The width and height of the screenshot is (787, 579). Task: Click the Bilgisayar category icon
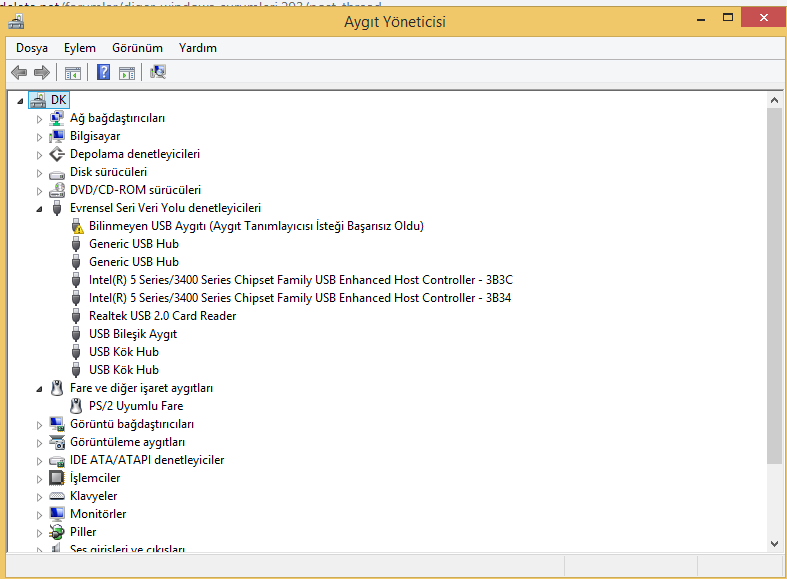click(57, 136)
